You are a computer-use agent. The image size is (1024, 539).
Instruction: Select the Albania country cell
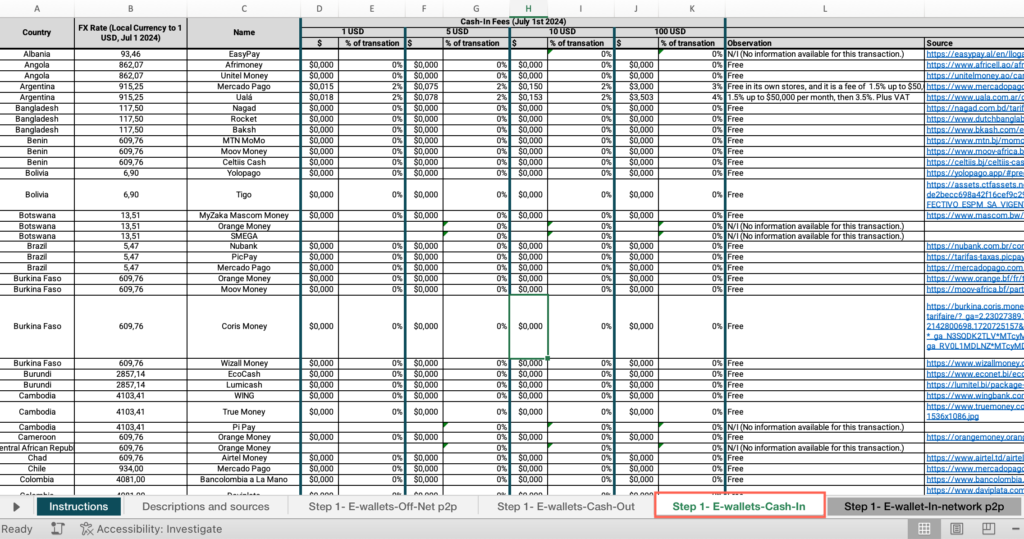click(x=37, y=54)
